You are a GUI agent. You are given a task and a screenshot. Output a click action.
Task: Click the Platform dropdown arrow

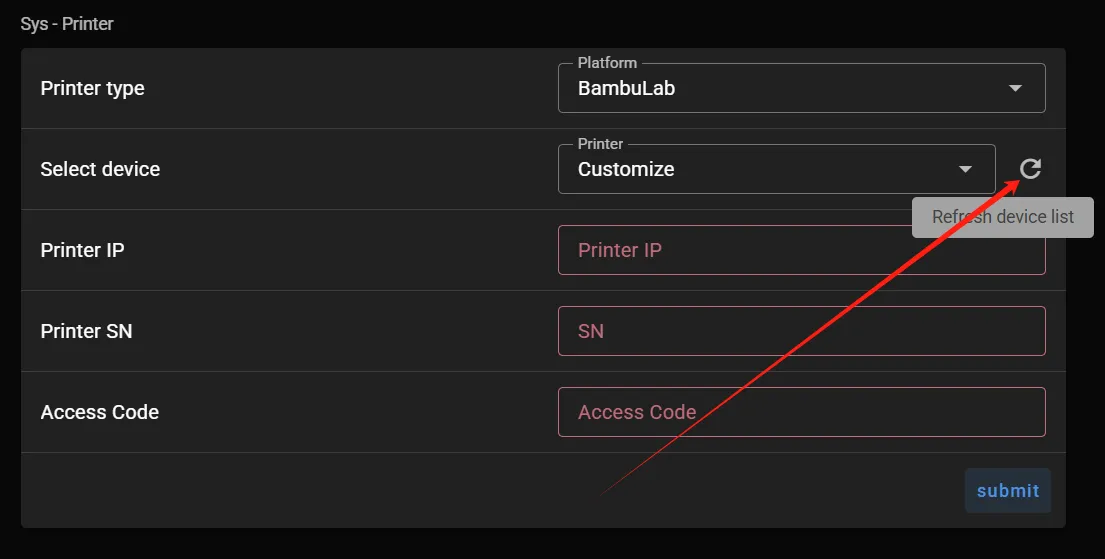coord(1015,89)
